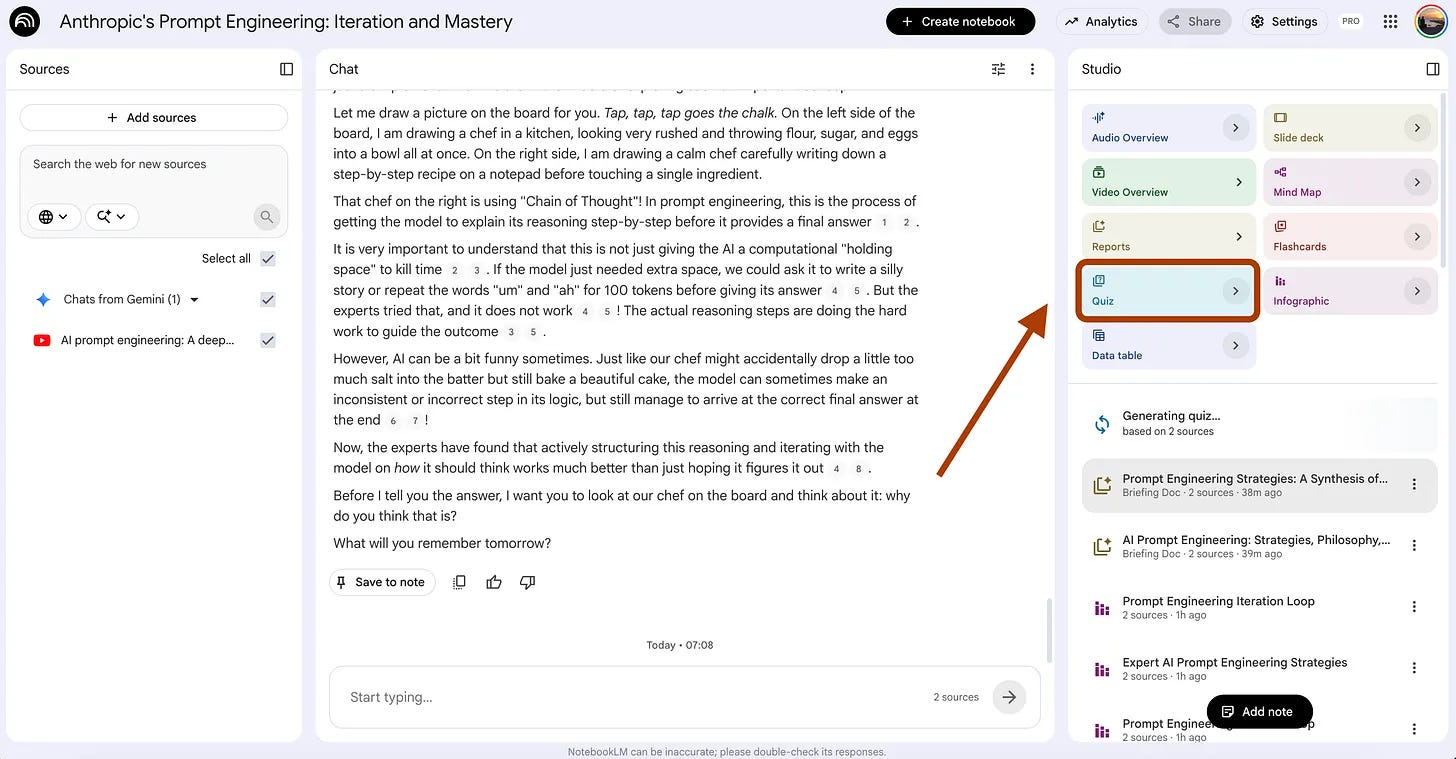Open the Reports tile

click(1168, 236)
